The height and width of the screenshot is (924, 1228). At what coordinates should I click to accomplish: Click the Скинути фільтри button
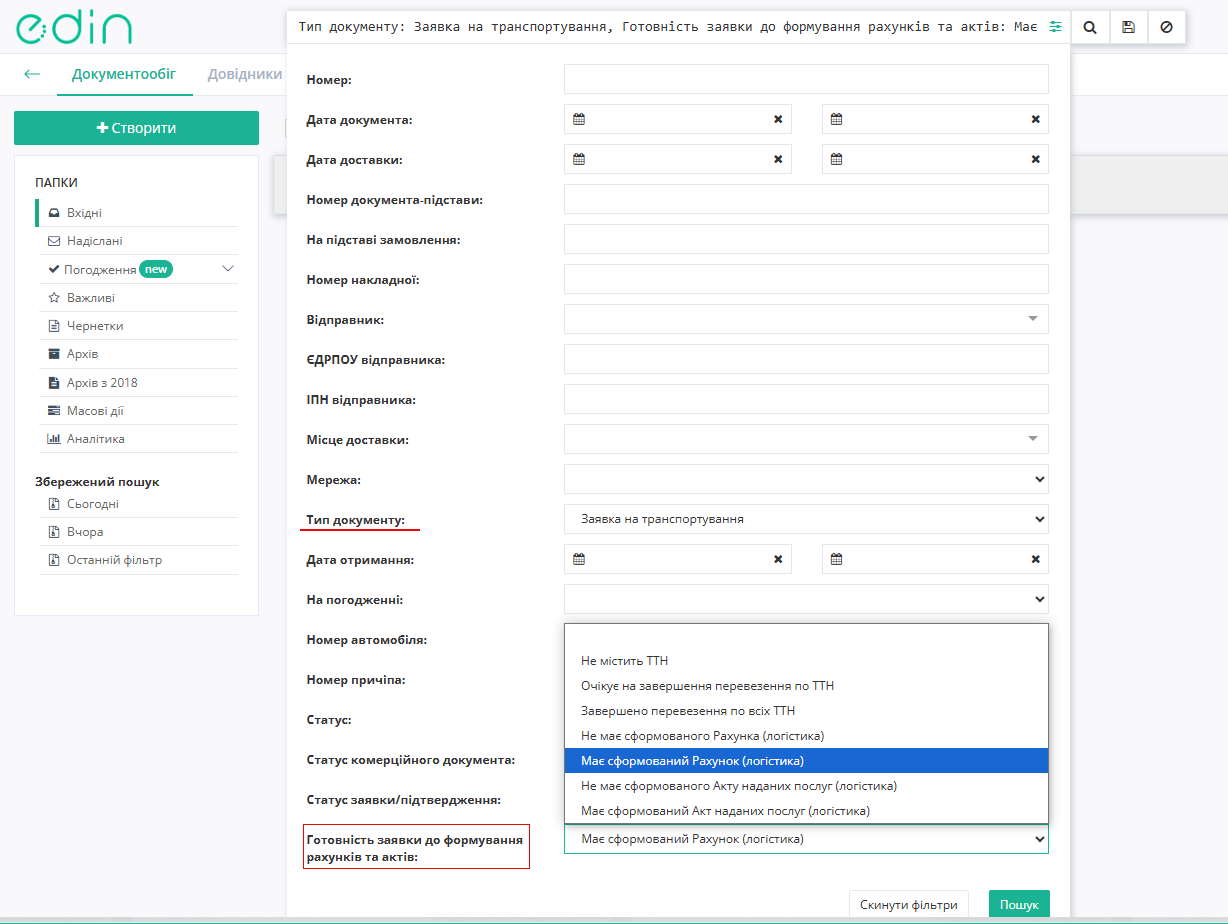(909, 905)
